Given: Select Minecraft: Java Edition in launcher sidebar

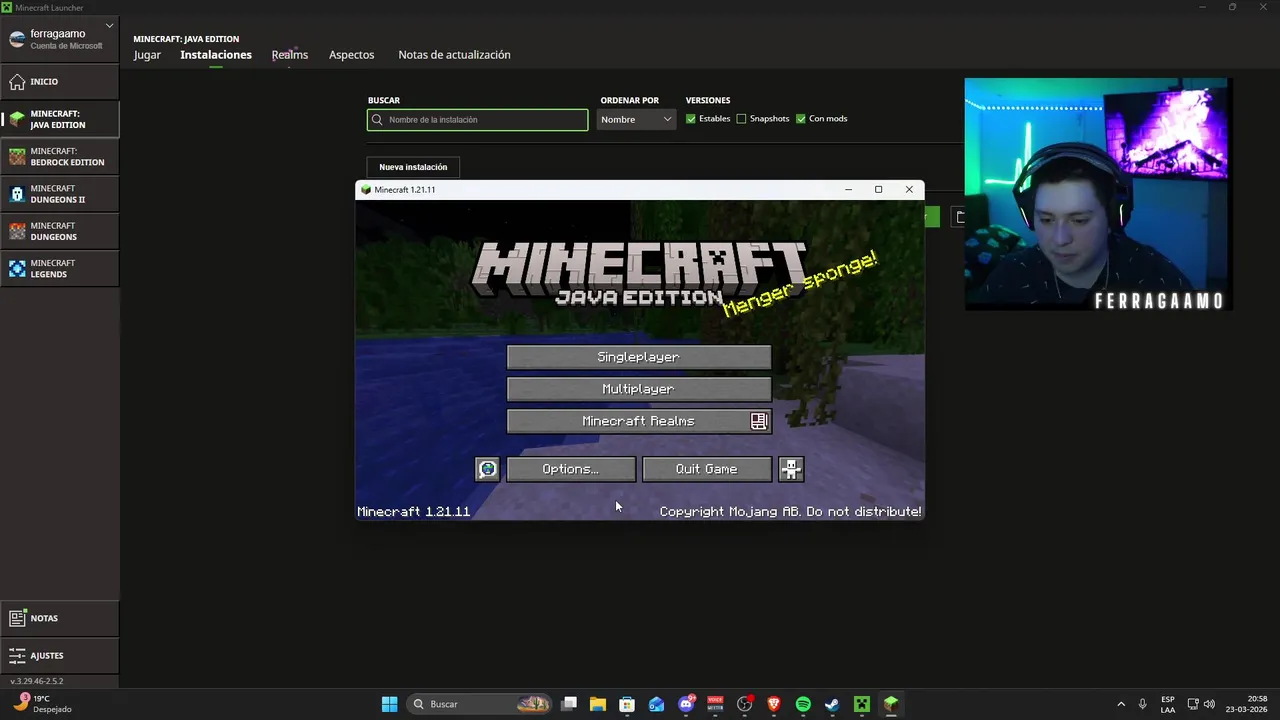Looking at the screenshot, I should [x=60, y=119].
